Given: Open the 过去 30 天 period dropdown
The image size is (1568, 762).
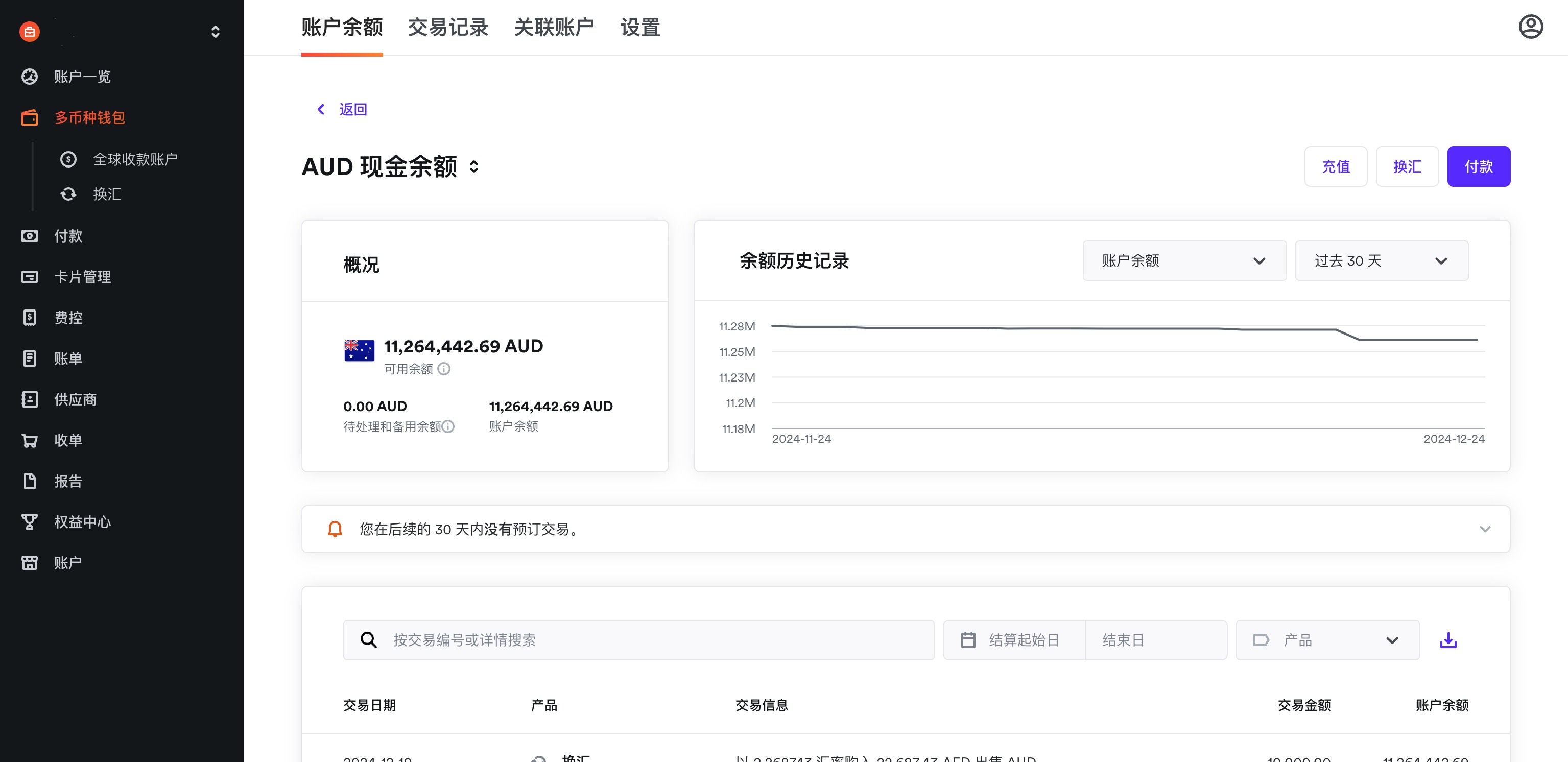Looking at the screenshot, I should point(1381,260).
